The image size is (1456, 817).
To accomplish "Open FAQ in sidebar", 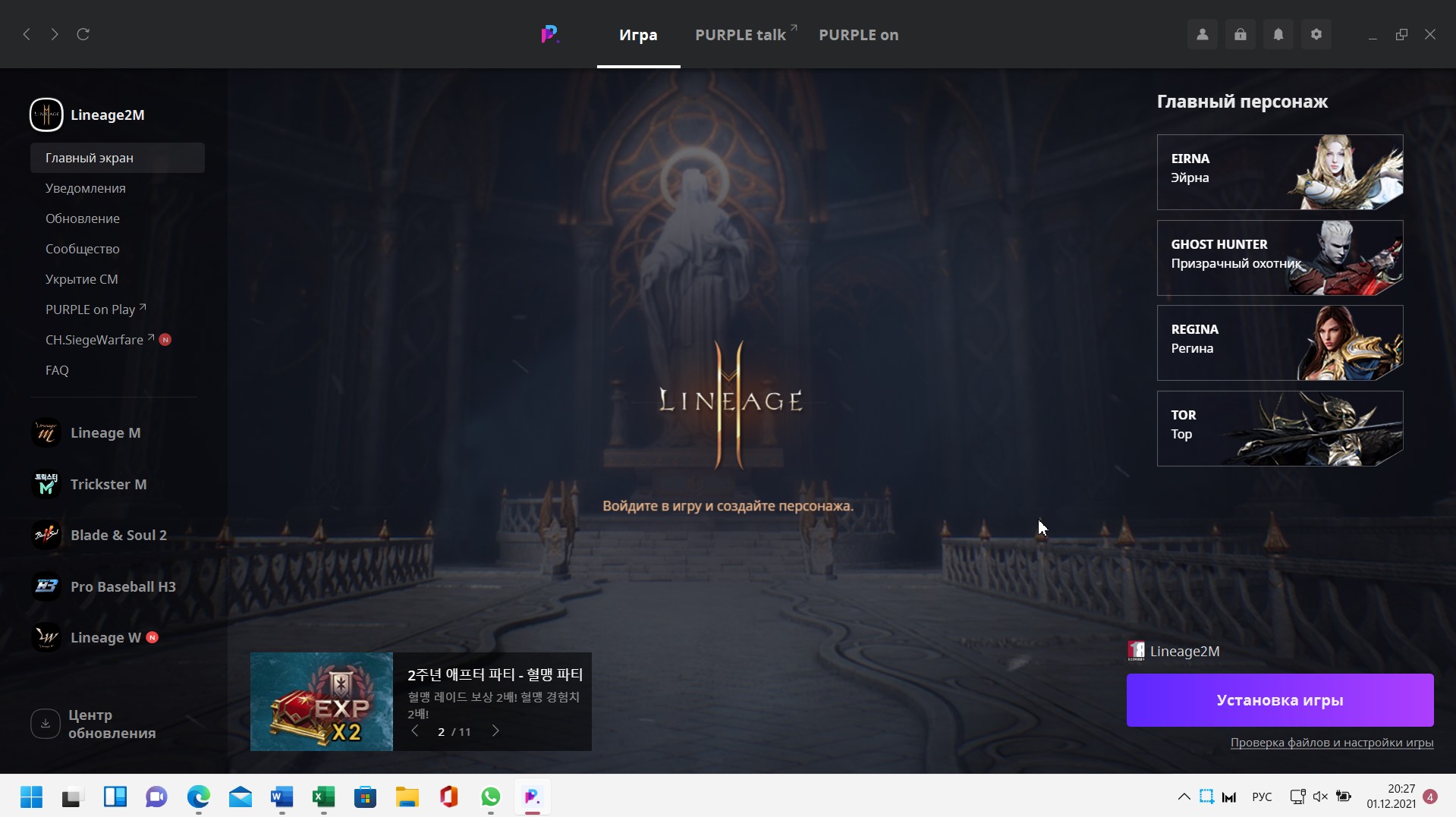I will click(57, 370).
